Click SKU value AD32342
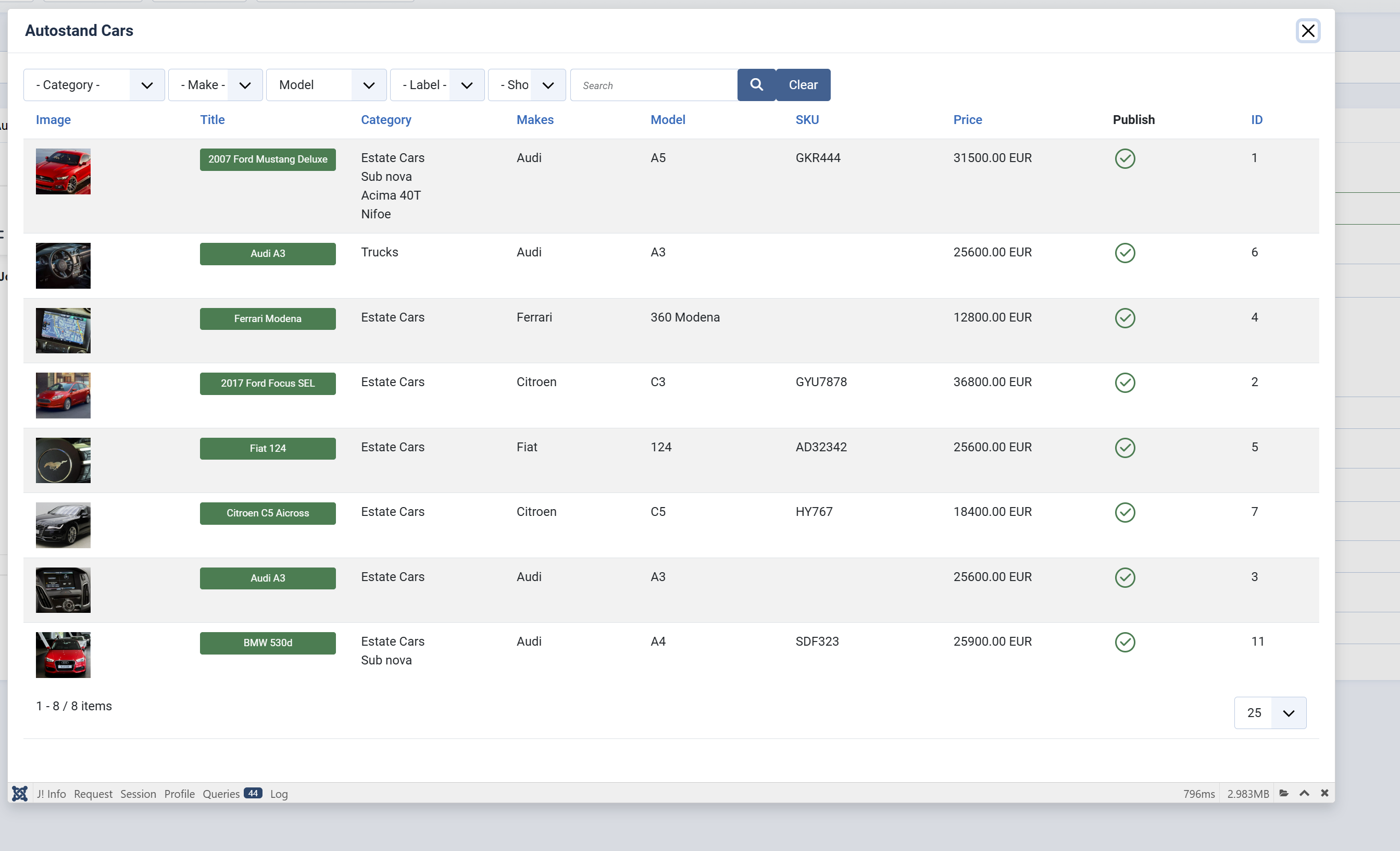Screen dimensions: 1400x851 point(821,447)
